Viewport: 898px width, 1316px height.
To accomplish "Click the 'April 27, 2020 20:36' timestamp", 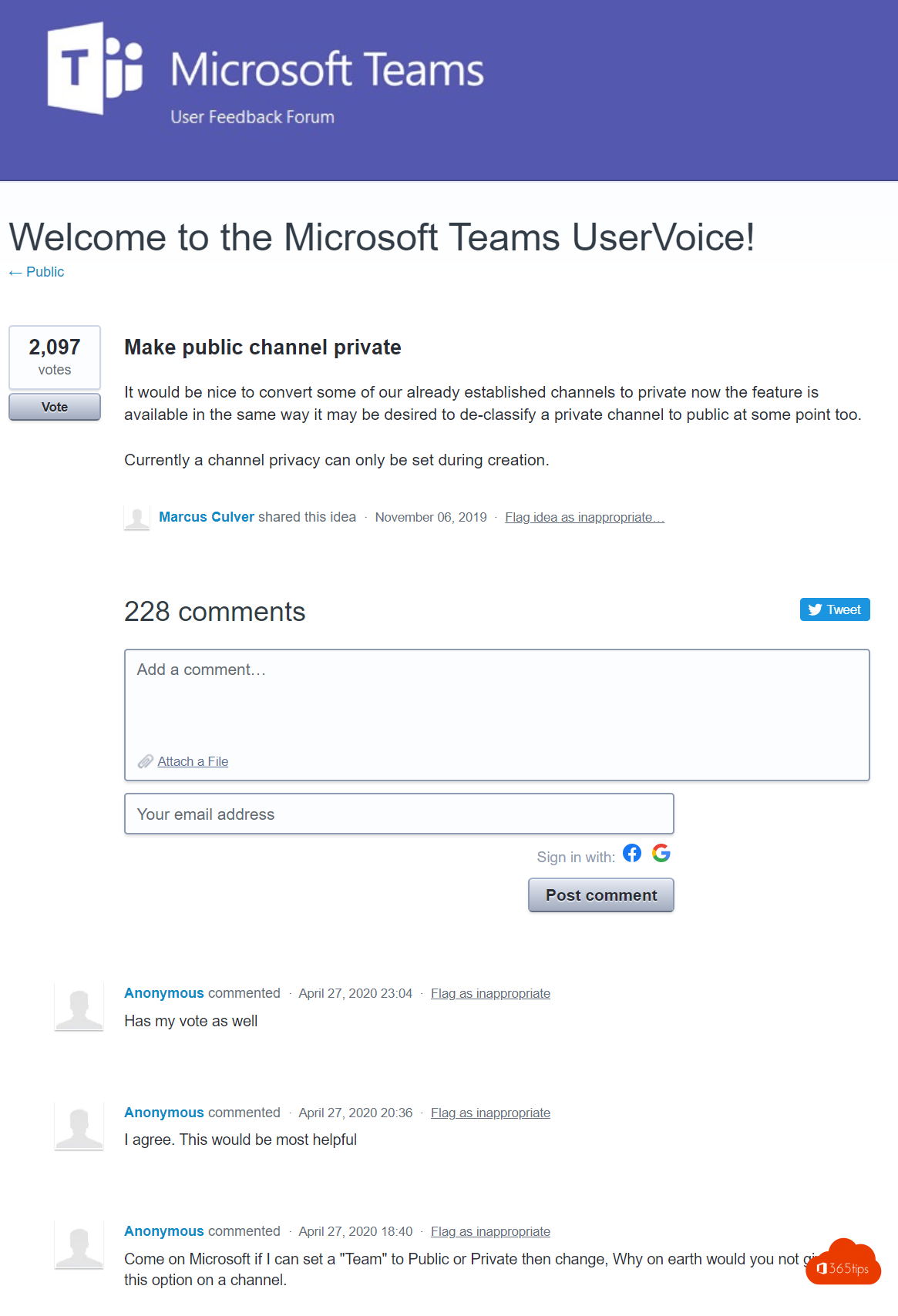I will click(355, 1113).
